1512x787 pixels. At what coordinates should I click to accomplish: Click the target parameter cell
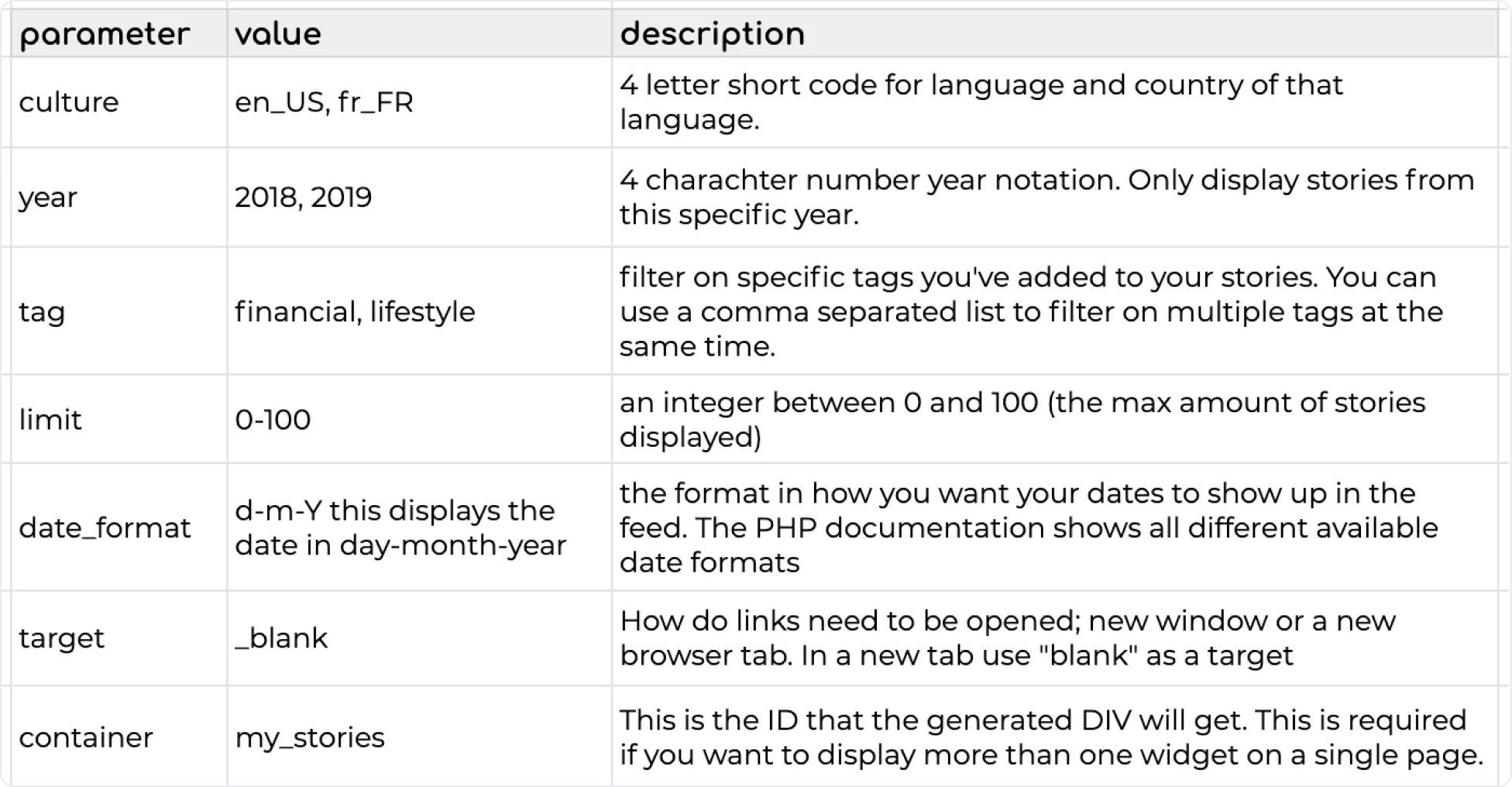(119, 638)
